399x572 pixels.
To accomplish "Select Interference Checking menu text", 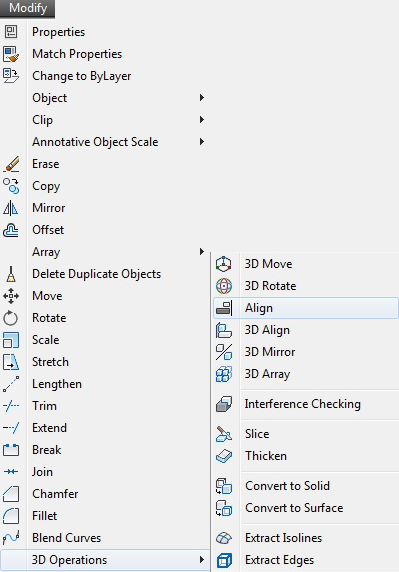I will 302,404.
